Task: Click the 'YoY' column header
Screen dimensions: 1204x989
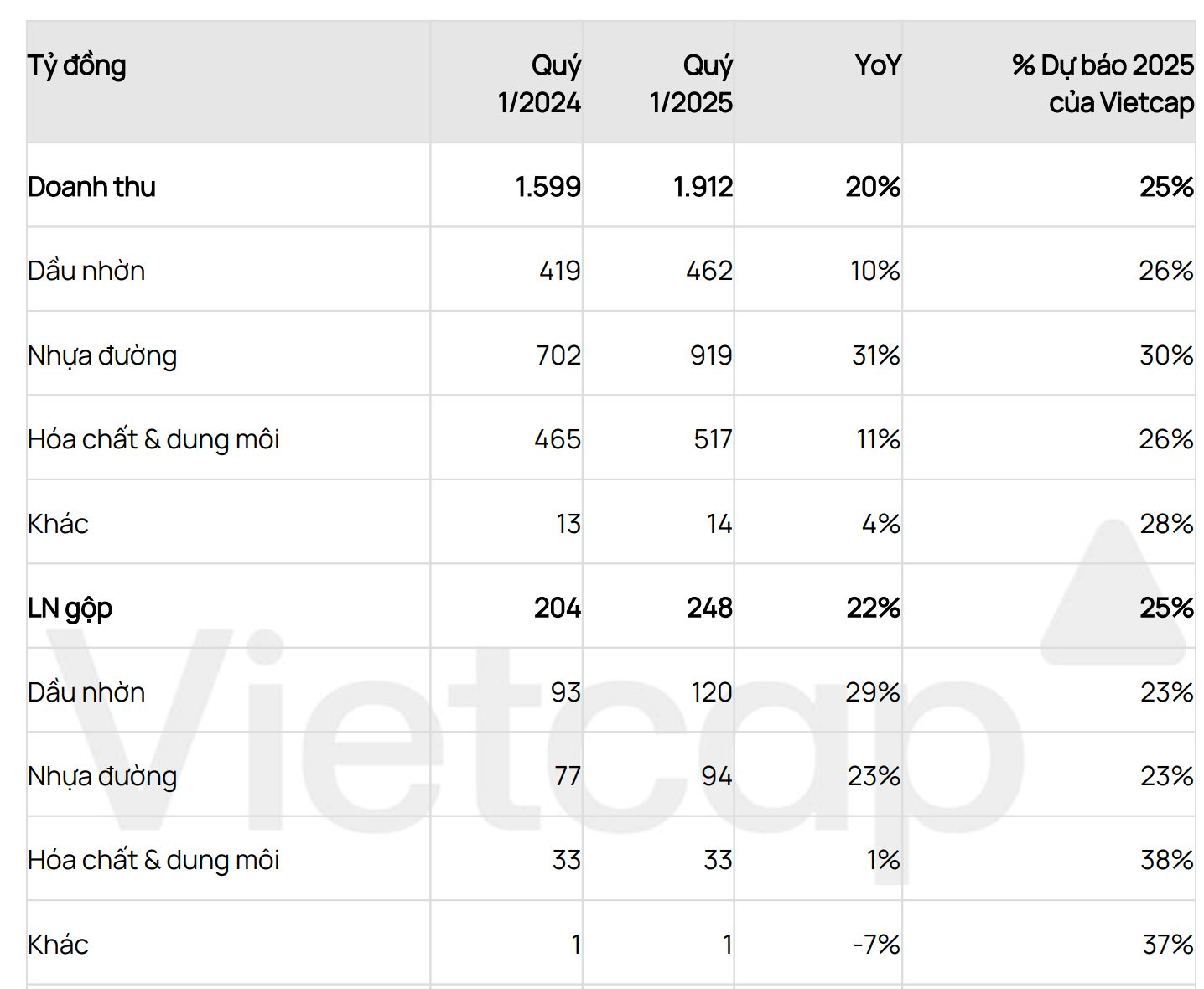Action: 877,65
